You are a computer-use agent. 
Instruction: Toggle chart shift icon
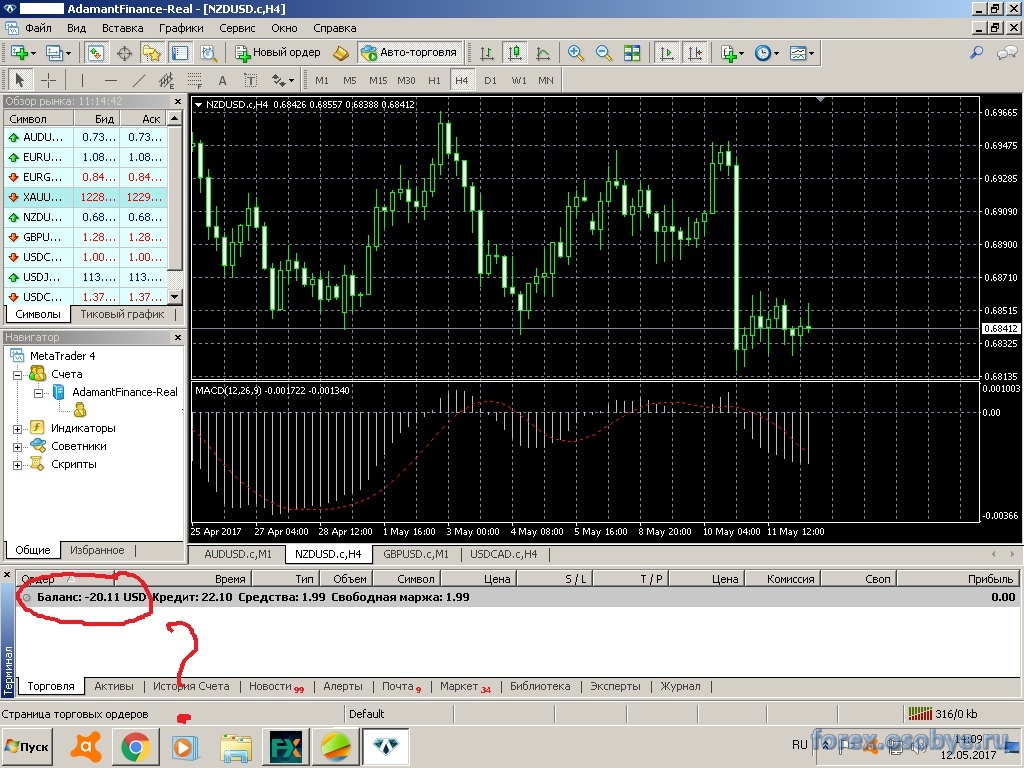pyautogui.click(x=695, y=53)
